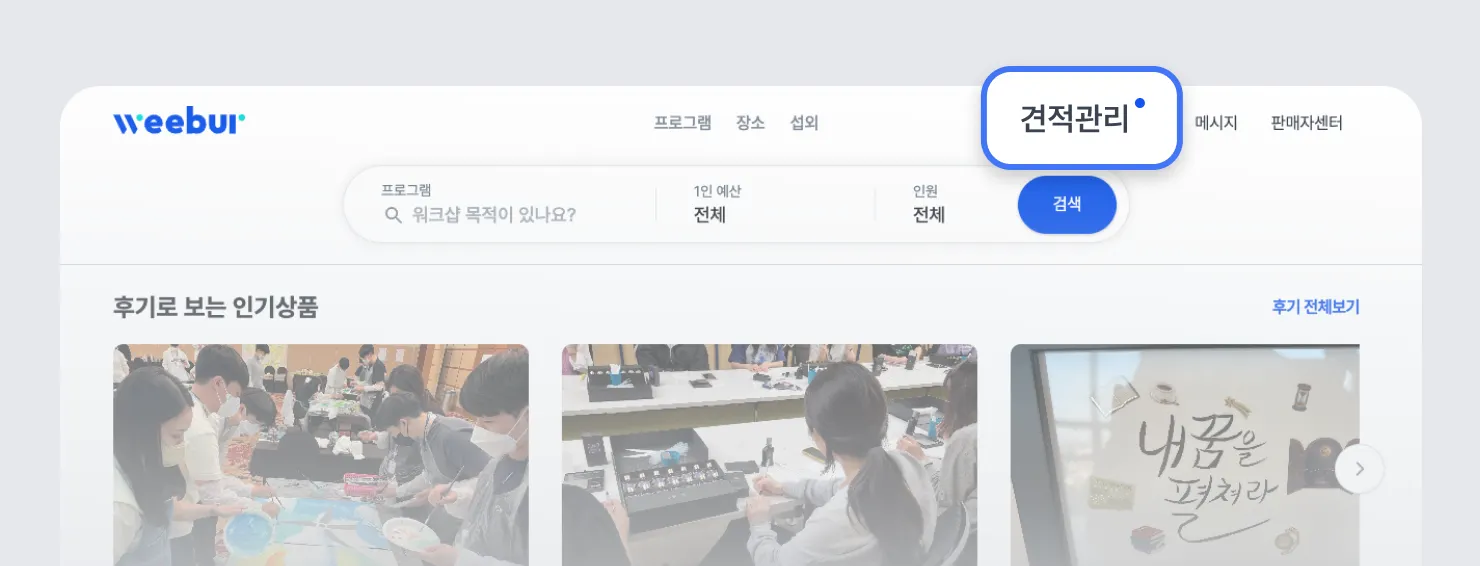The height and width of the screenshot is (566, 1480).
Task: Open the 후기 전체보기 link
Action: tap(1315, 307)
